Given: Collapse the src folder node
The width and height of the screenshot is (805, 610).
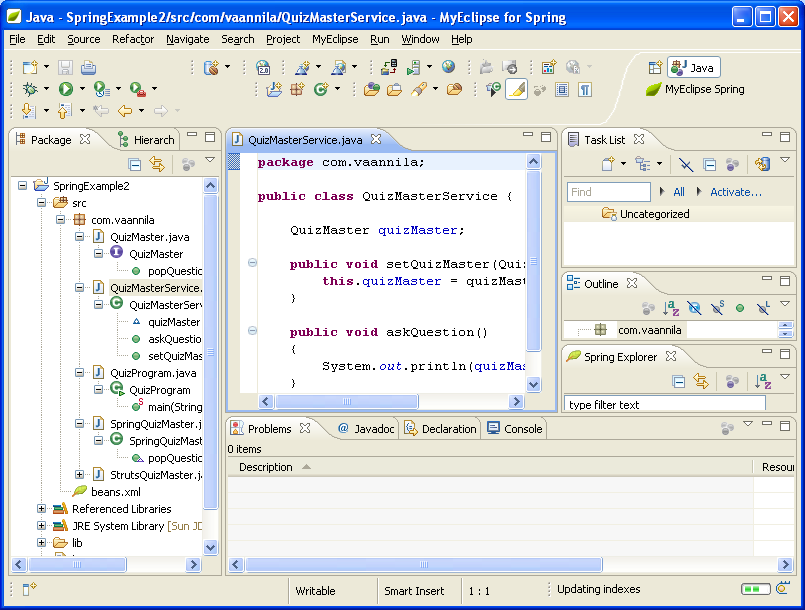Looking at the screenshot, I should coord(42,202).
